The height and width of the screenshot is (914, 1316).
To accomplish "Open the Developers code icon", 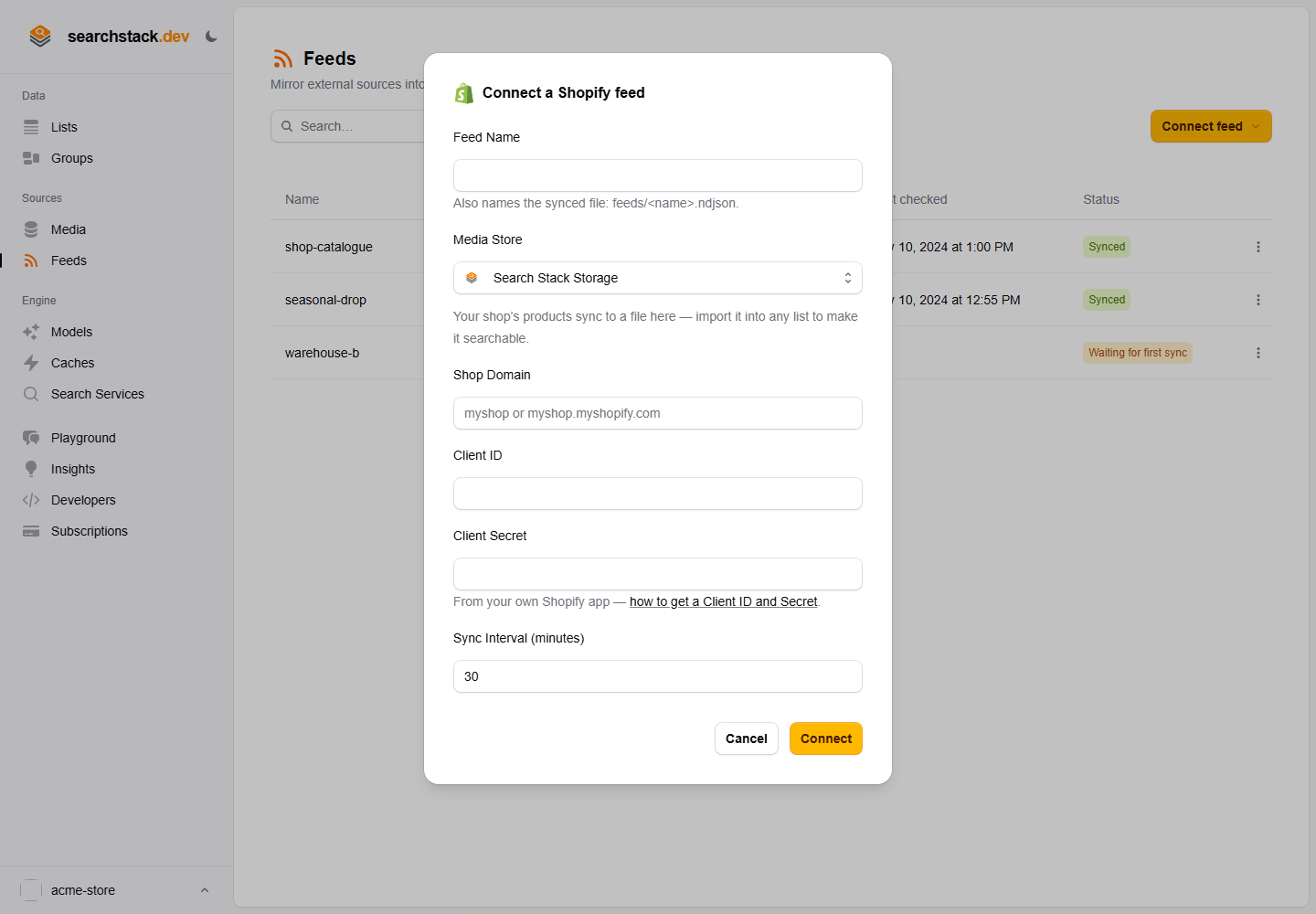I will pos(31,500).
